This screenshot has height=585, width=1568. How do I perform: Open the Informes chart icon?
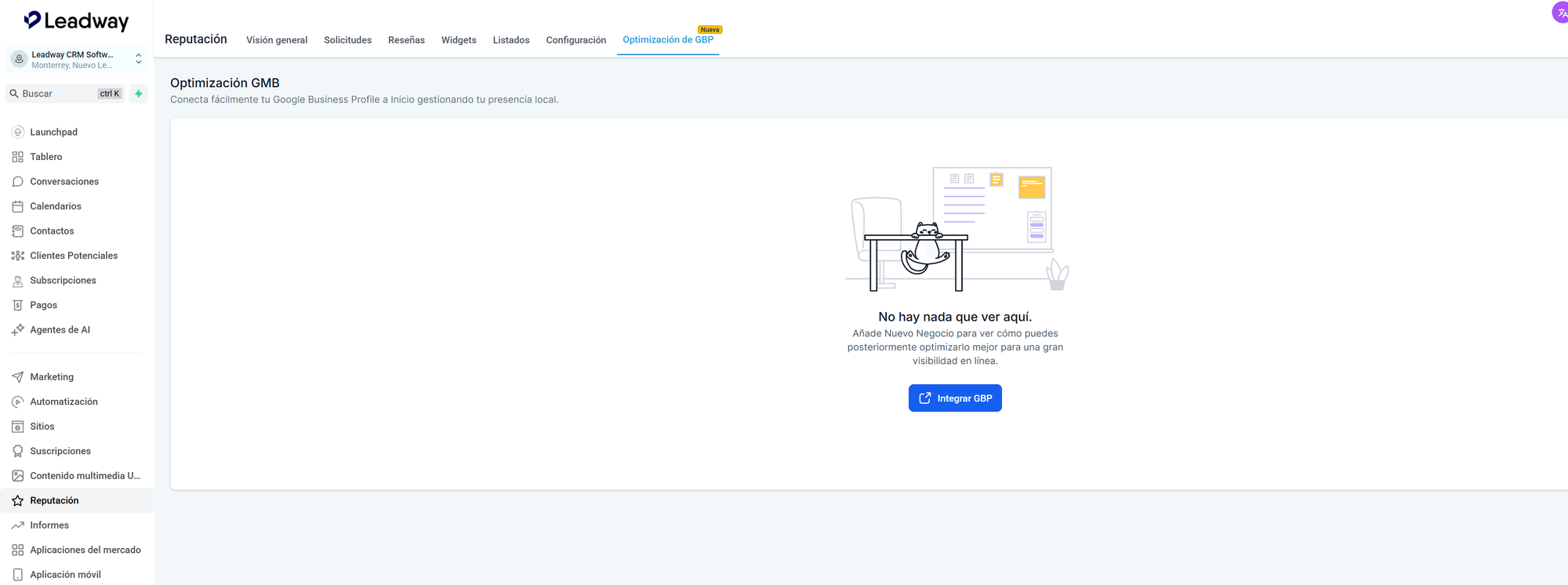click(x=18, y=525)
